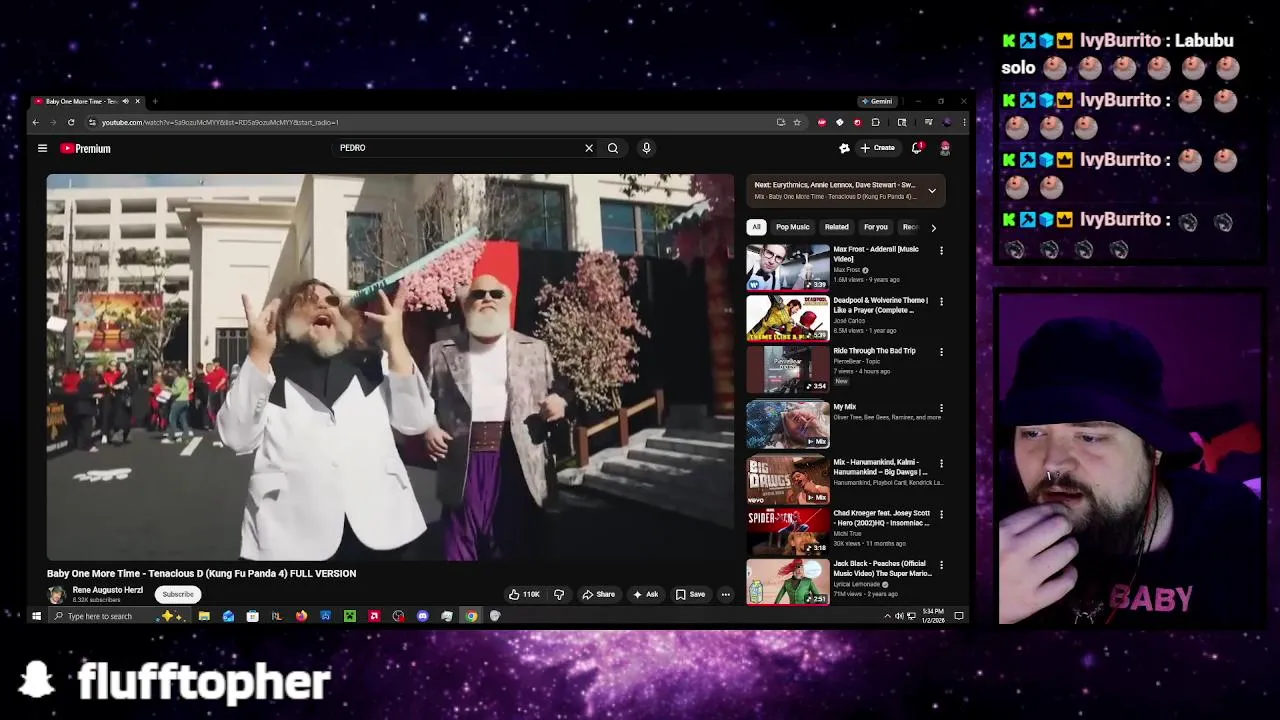Save the video to a playlist

(x=690, y=594)
